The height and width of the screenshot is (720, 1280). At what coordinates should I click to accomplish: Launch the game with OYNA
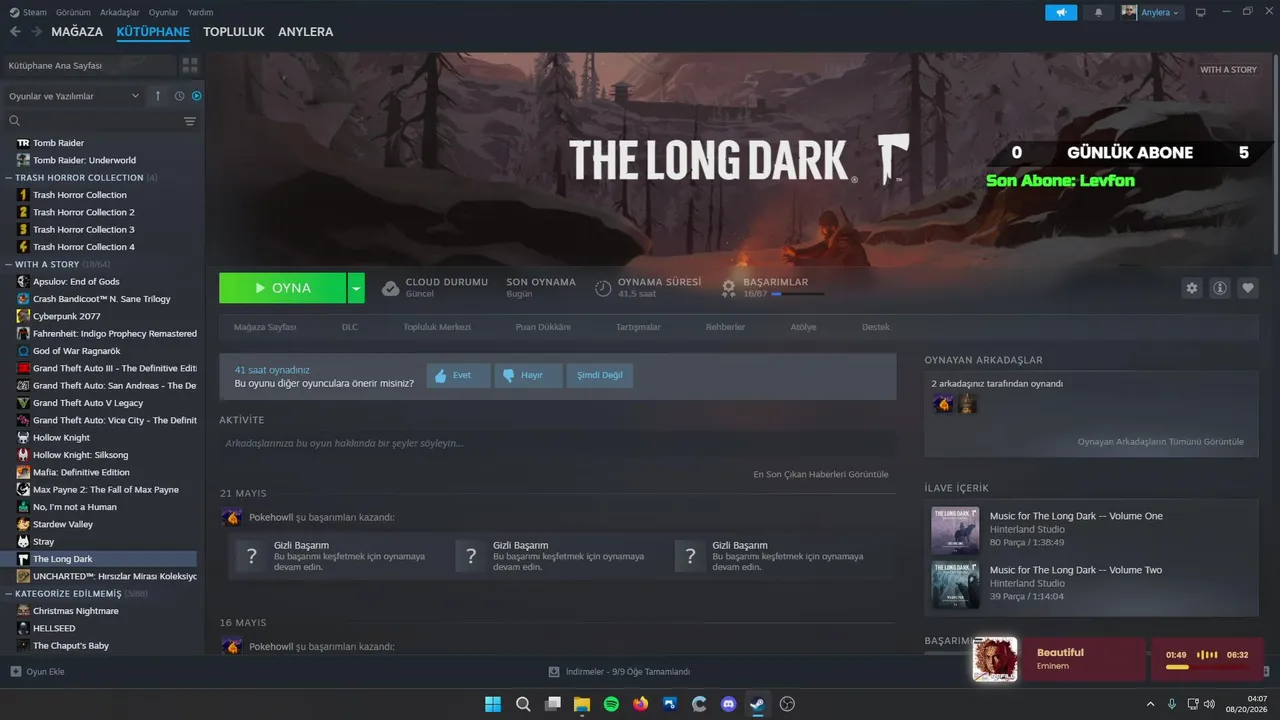tap(283, 288)
